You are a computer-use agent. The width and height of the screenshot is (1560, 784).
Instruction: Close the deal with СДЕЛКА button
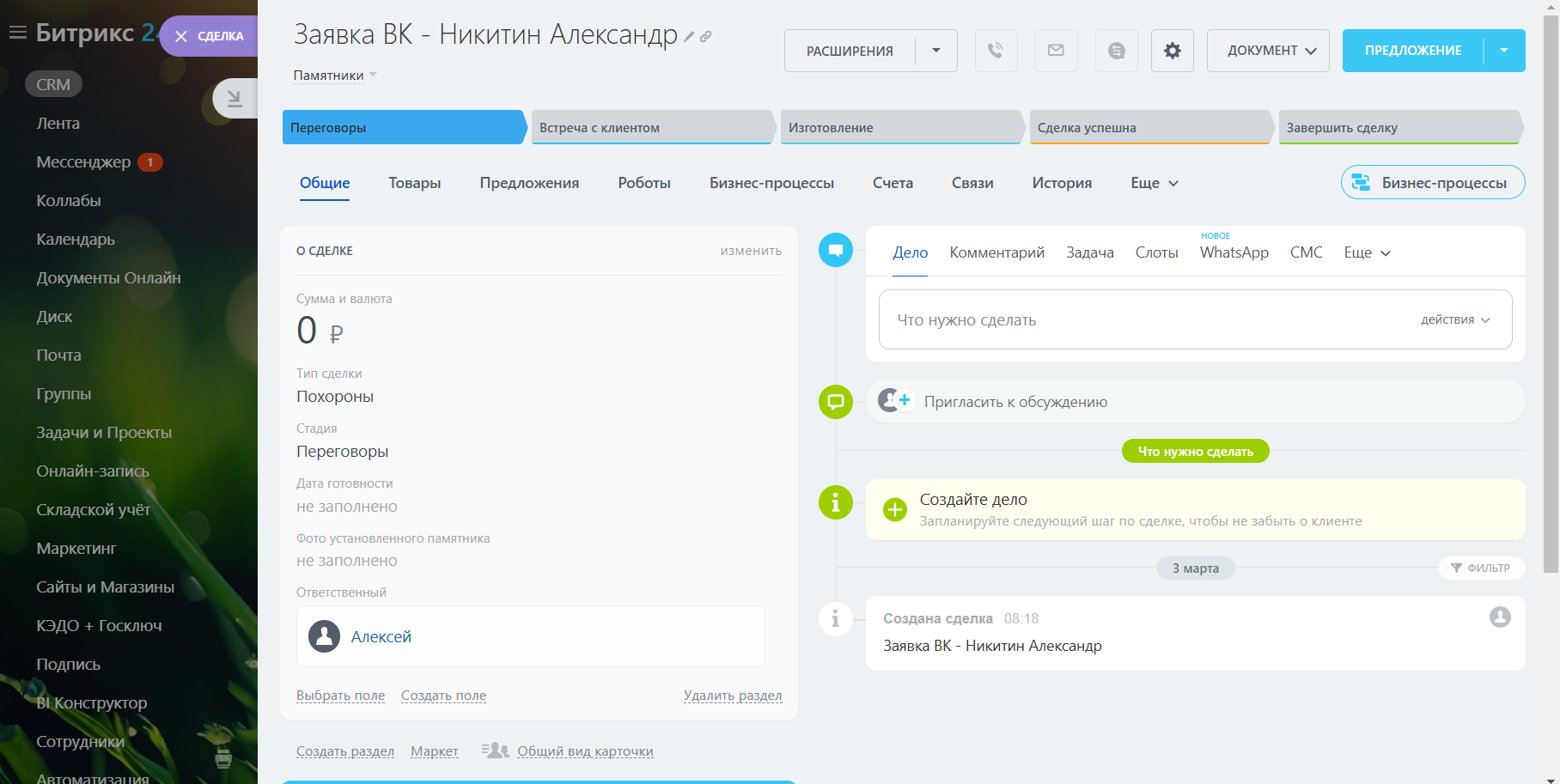coord(209,36)
